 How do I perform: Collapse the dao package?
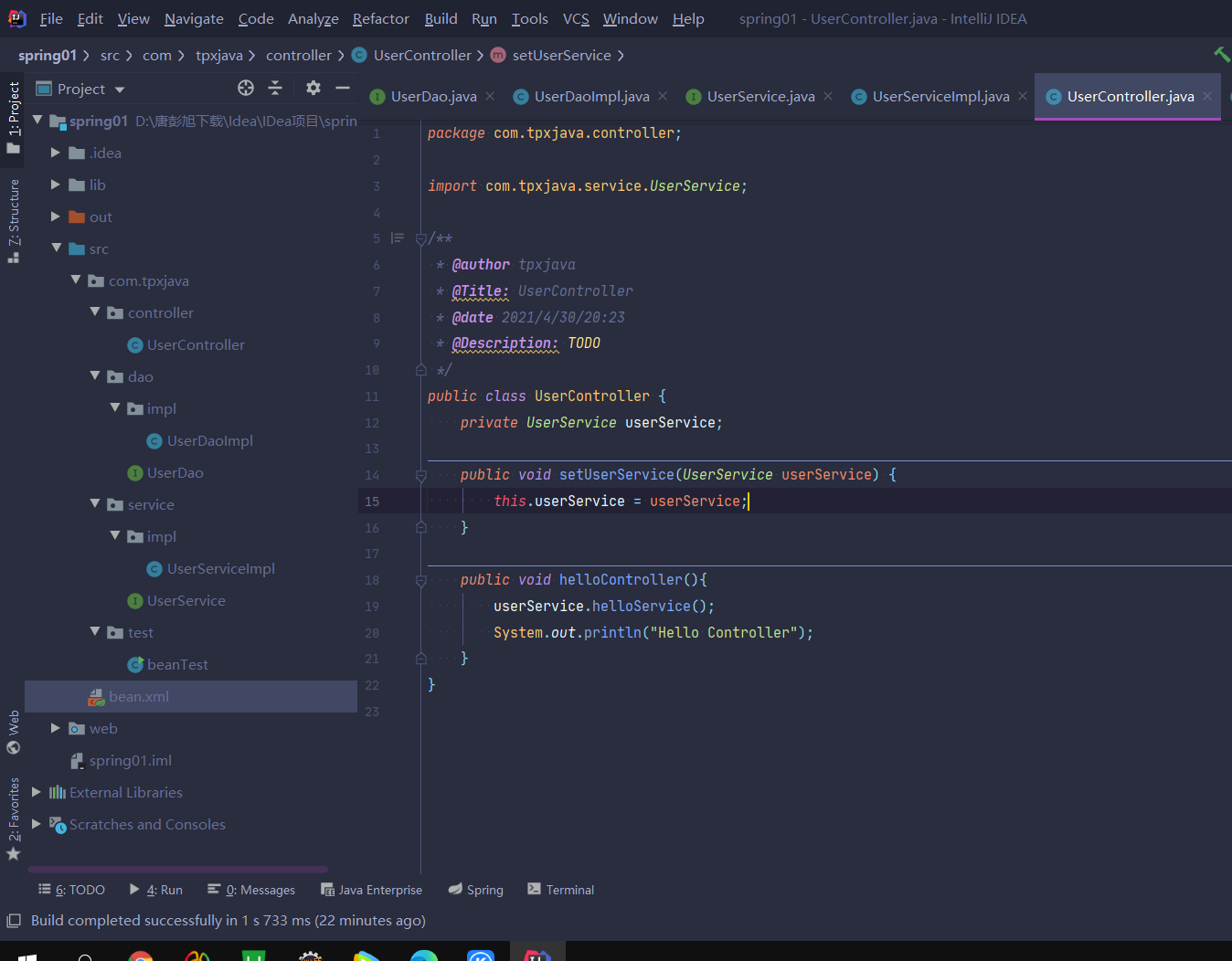coord(95,375)
